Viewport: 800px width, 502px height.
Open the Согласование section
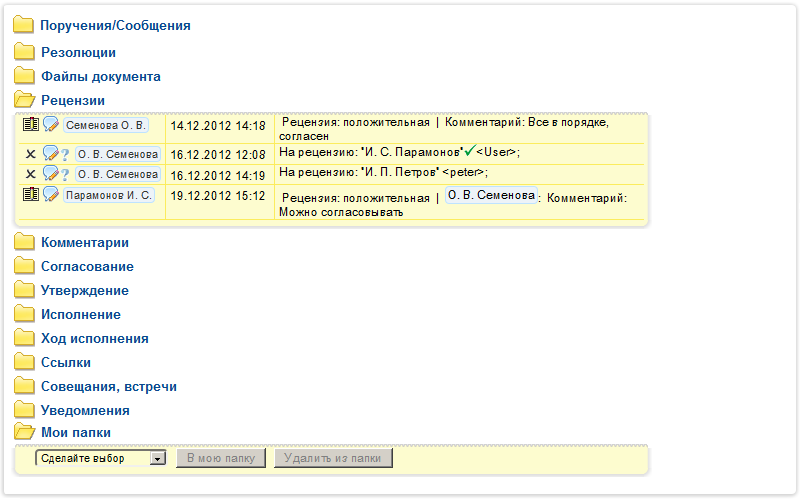tap(87, 266)
